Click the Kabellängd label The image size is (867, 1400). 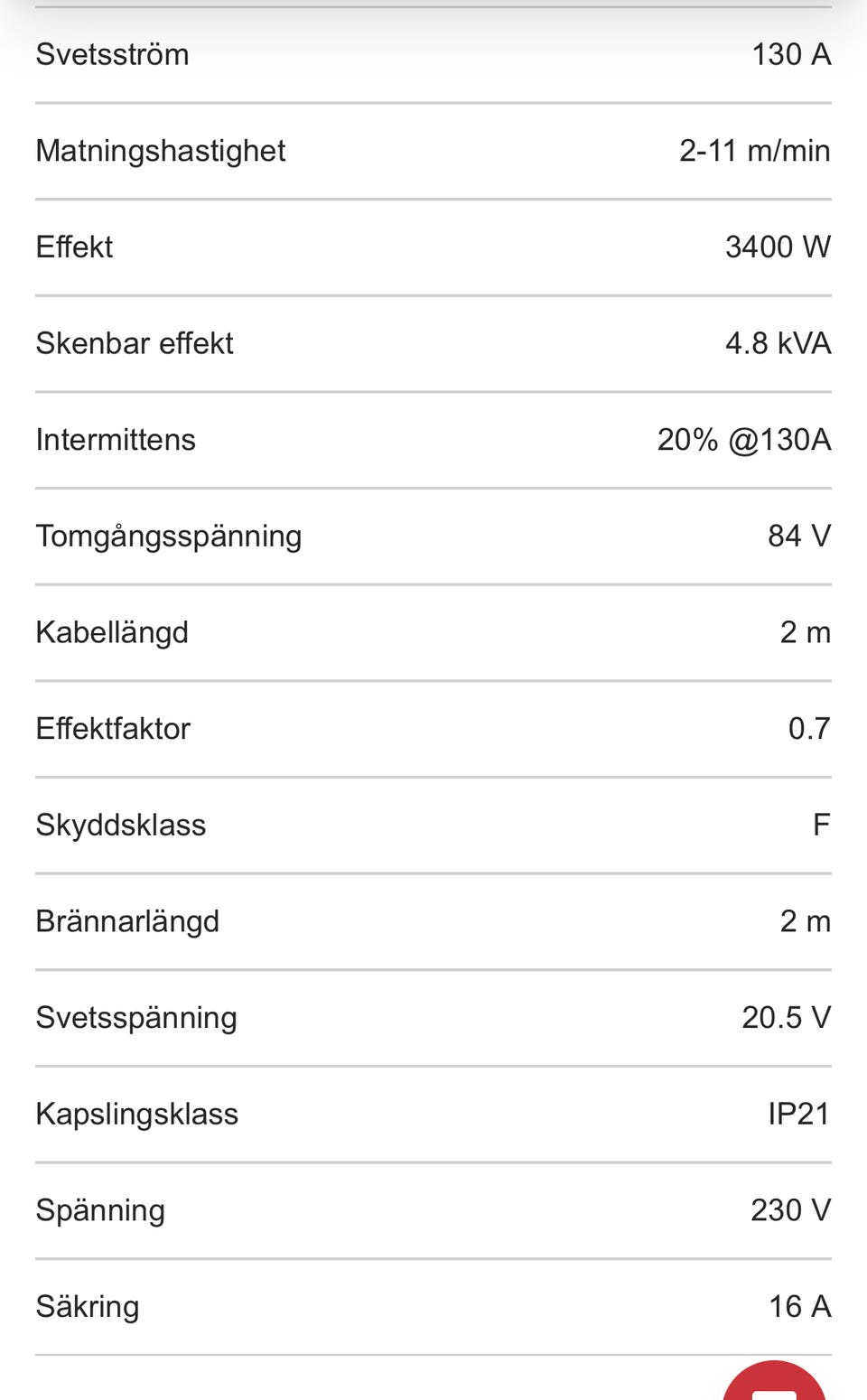(112, 632)
